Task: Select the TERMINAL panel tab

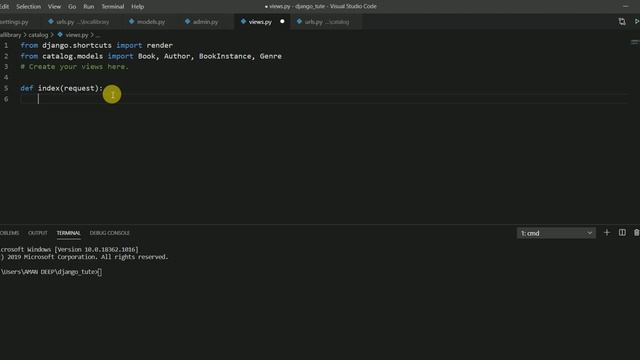Action: point(68,233)
